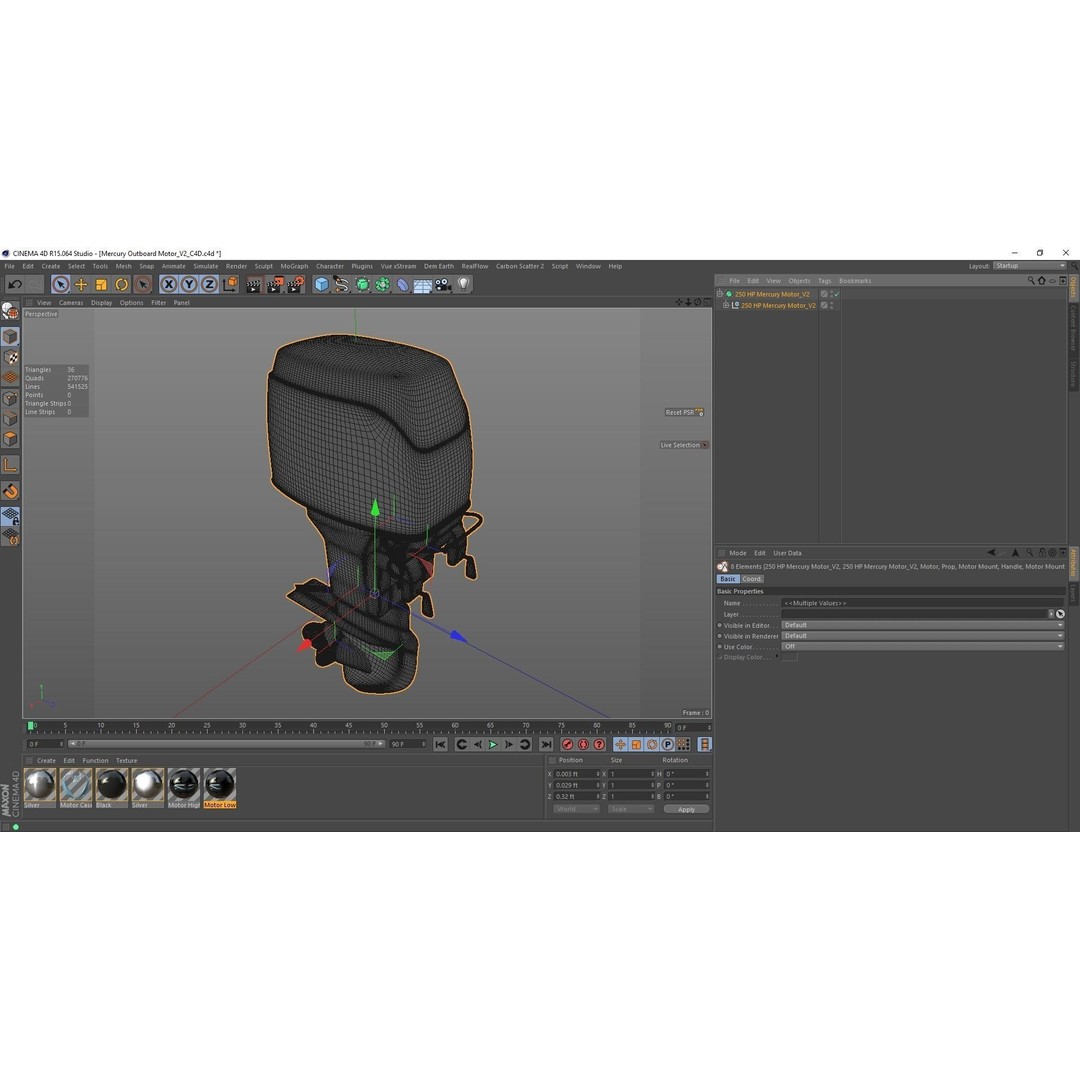Click the Layer field picker arrow
The width and height of the screenshot is (1080, 1080).
tap(1050, 614)
